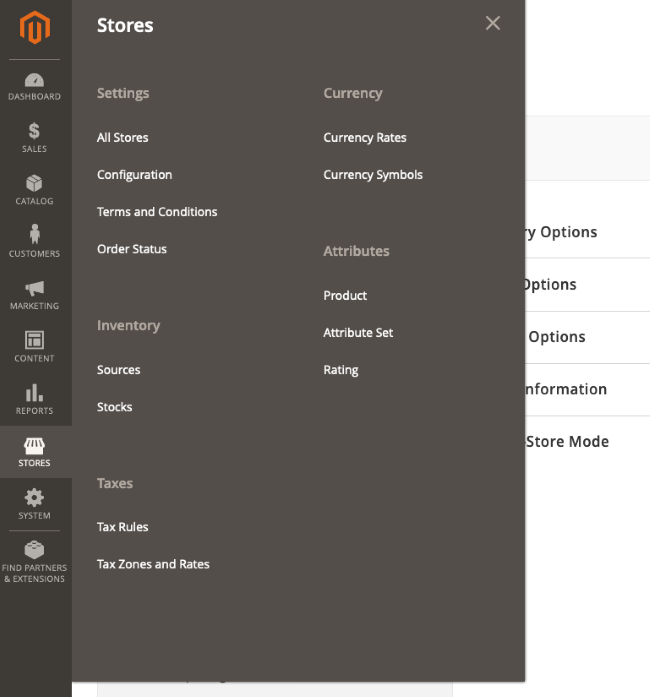Image resolution: width=650 pixels, height=697 pixels.
Task: Open the Dashboard sidebar icon
Action: pyautogui.click(x=35, y=80)
